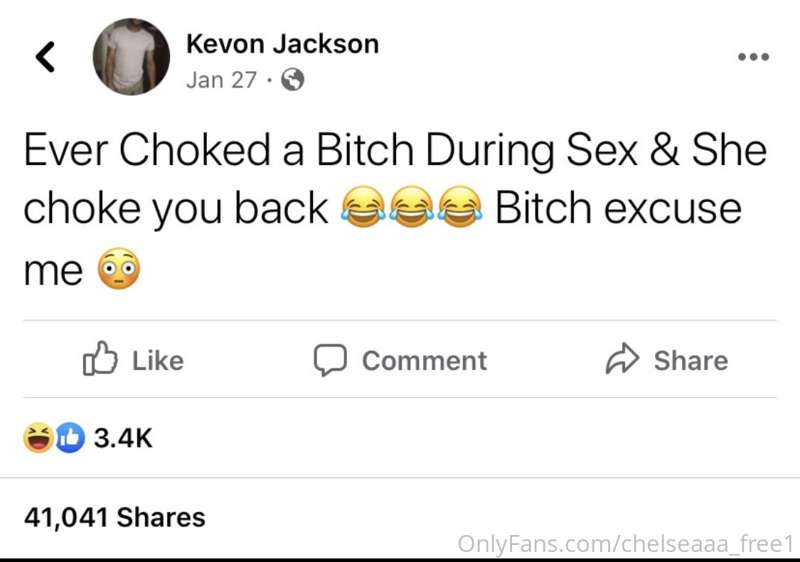Click the blue thumbs-up reaction icon

pyautogui.click(x=69, y=438)
